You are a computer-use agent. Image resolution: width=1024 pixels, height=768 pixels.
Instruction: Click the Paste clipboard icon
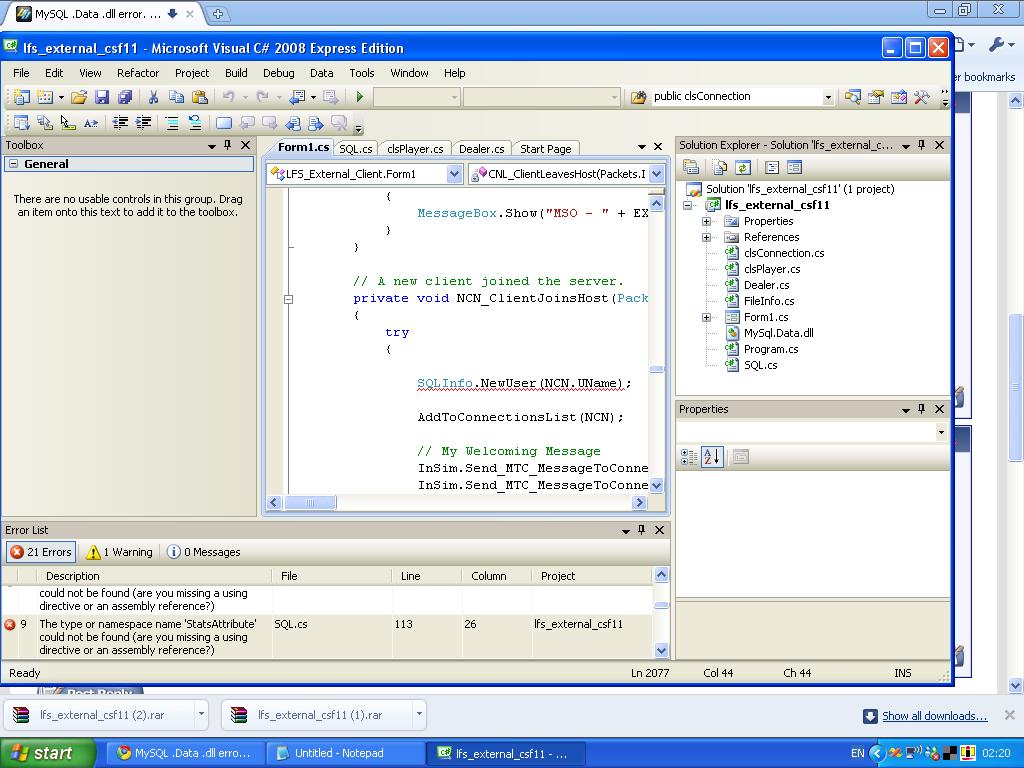[x=200, y=97]
